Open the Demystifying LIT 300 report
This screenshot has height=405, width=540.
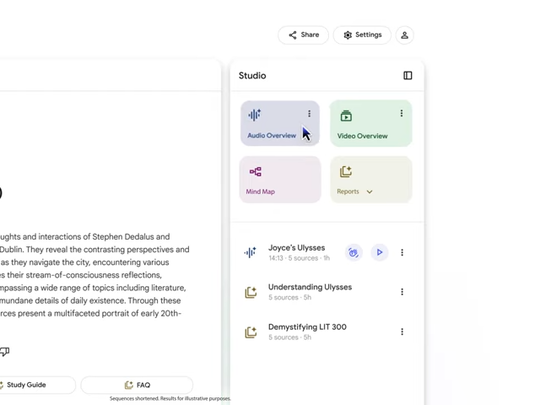(x=307, y=332)
